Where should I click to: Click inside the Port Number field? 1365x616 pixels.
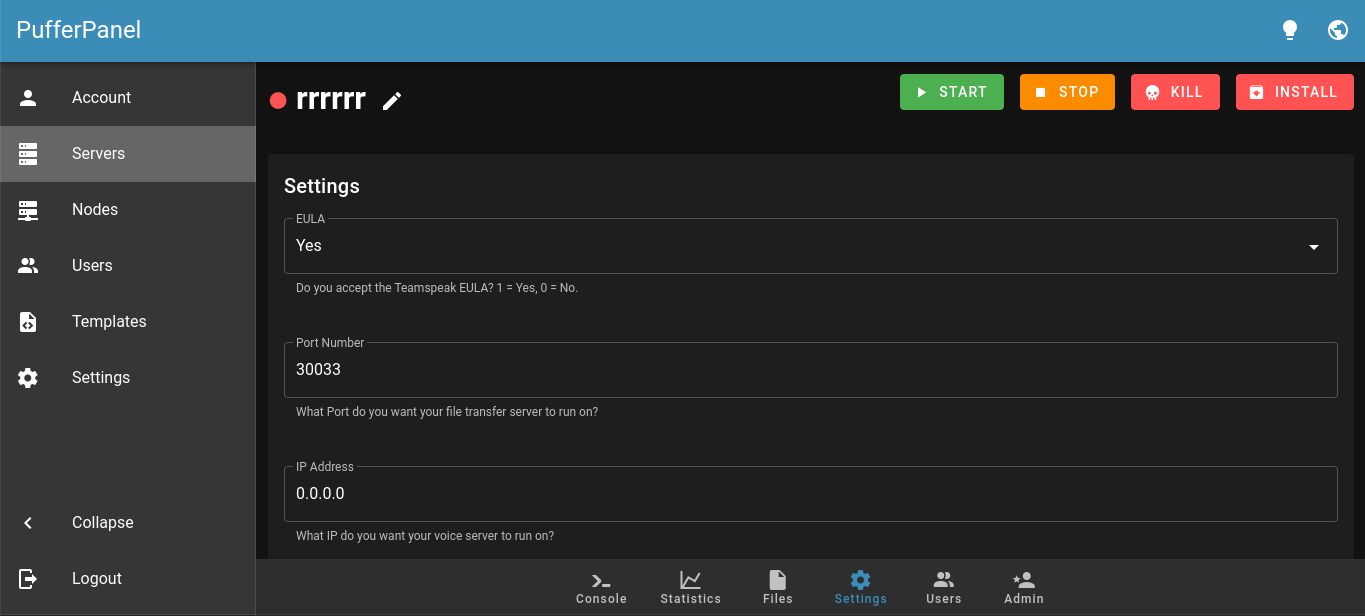[811, 369]
